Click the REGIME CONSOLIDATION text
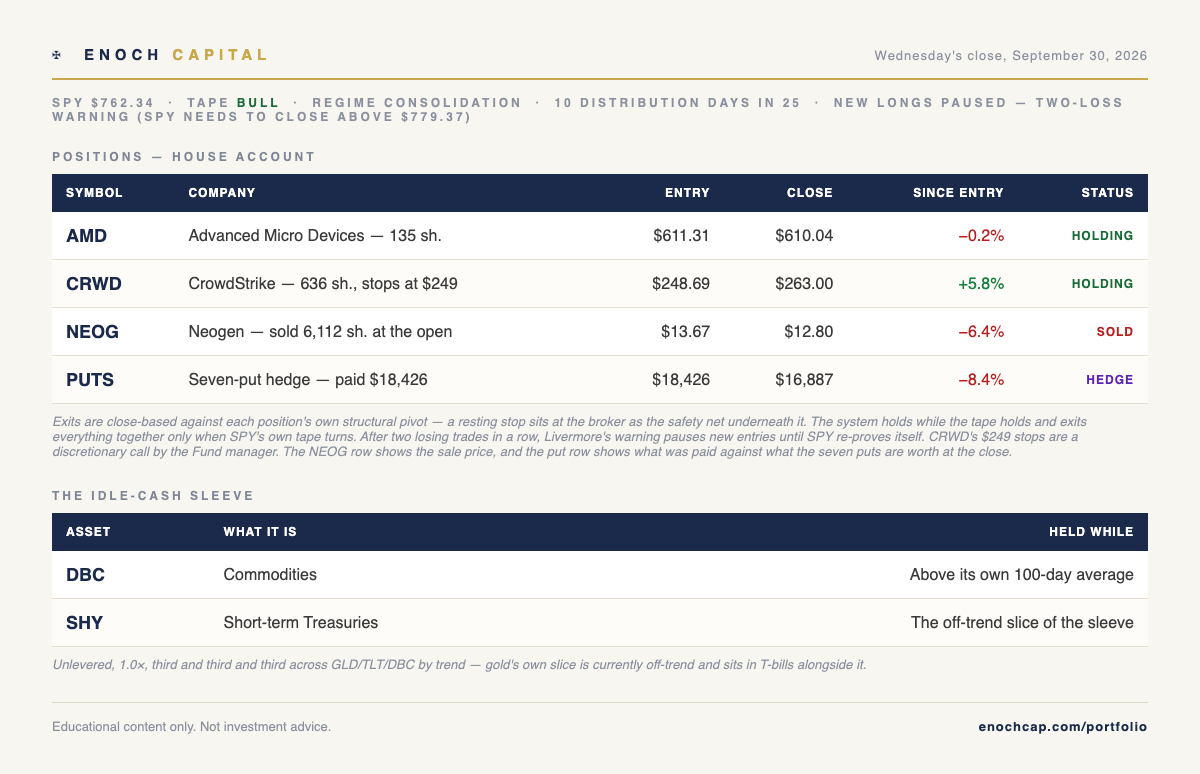Image resolution: width=1200 pixels, height=774 pixels. click(417, 103)
